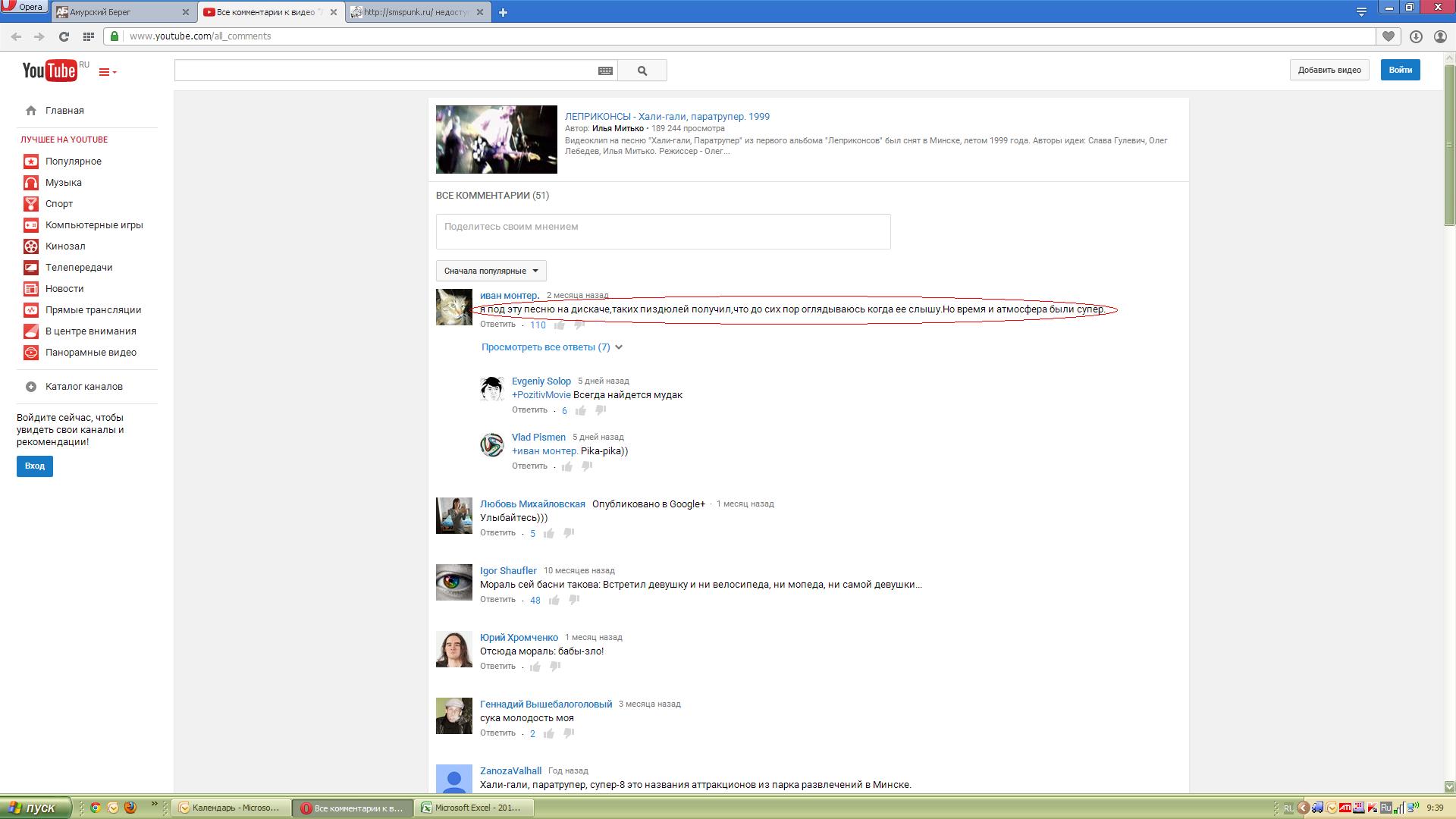Open a new tab with plus button

pos(503,12)
